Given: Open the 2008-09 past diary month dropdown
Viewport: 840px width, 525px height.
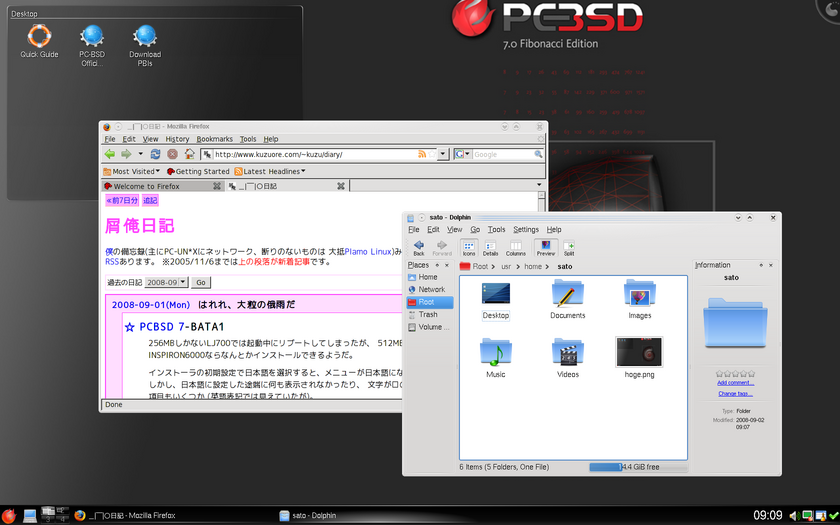Looking at the screenshot, I should [166, 282].
